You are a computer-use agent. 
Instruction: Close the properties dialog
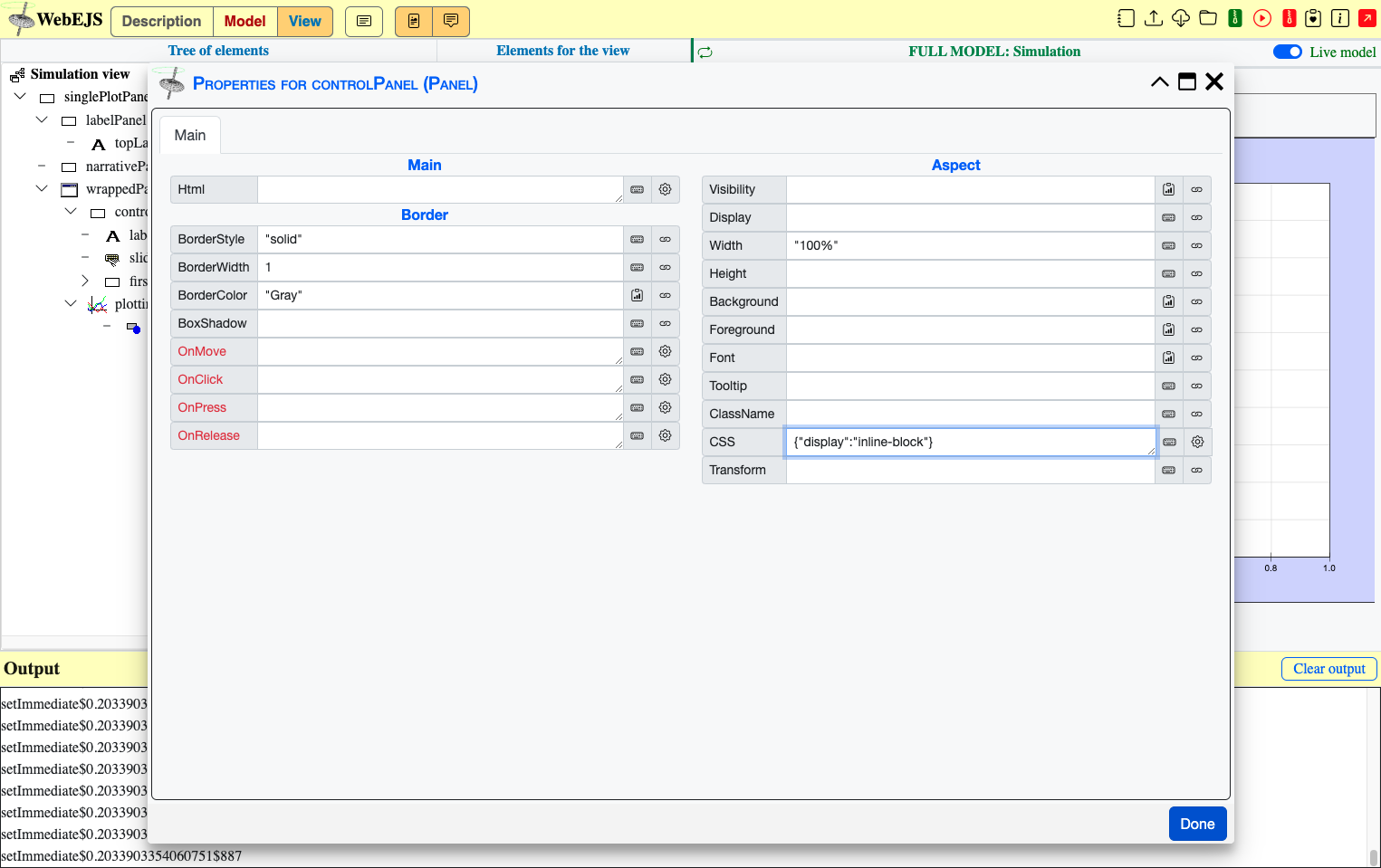(x=1214, y=81)
